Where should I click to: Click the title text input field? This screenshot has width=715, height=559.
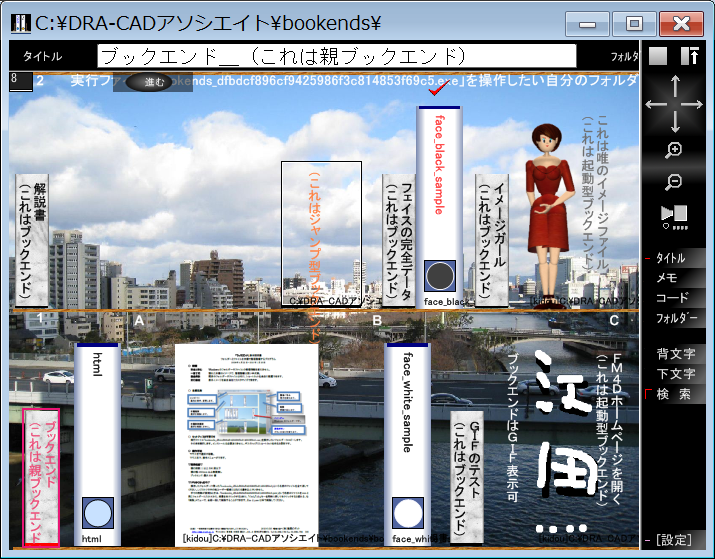(337, 57)
